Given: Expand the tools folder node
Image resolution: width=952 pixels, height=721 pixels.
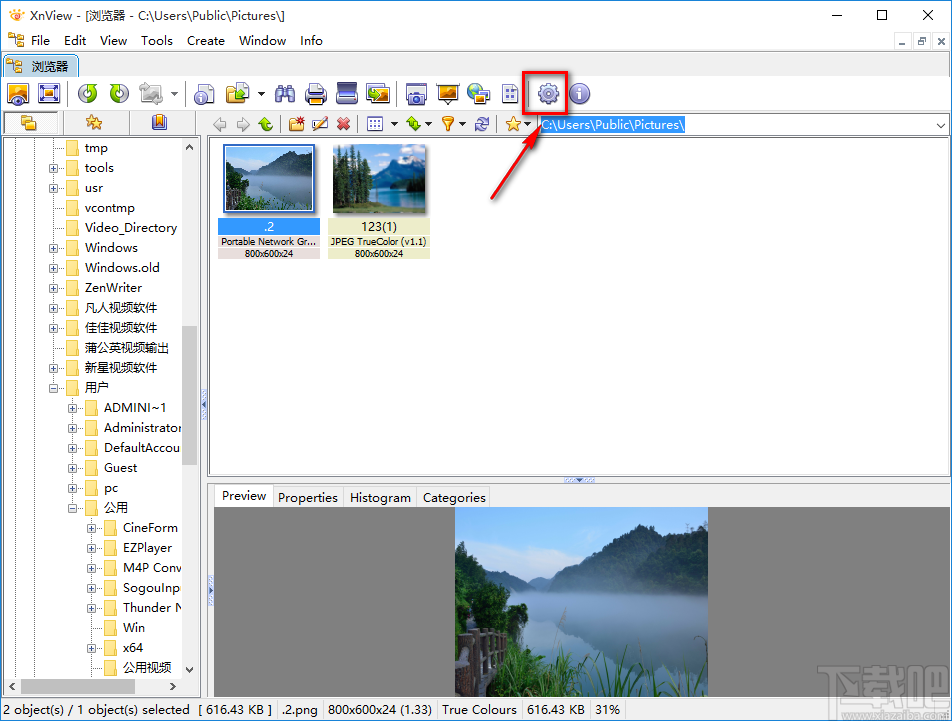Looking at the screenshot, I should point(53,169).
